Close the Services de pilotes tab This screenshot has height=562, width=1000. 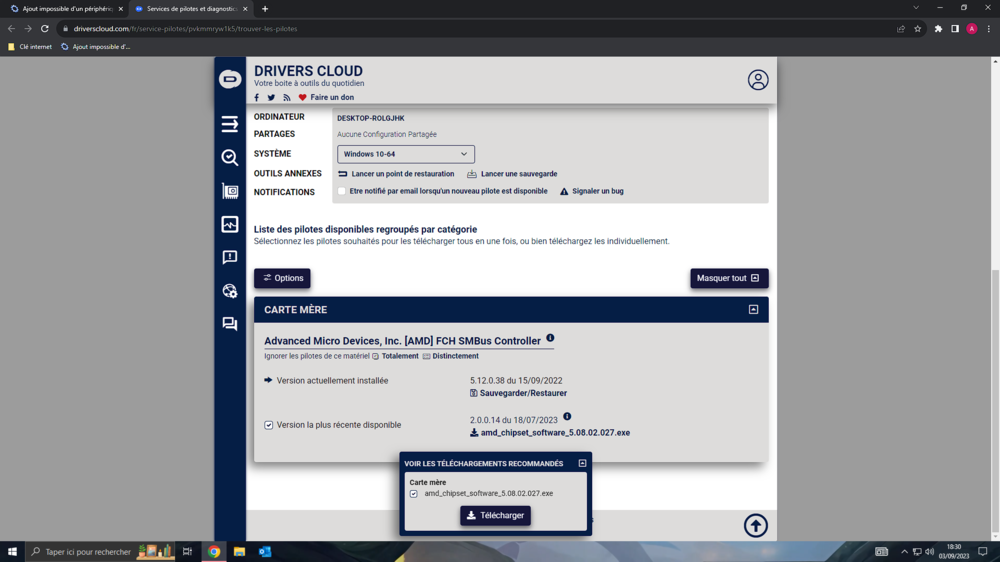[245, 9]
